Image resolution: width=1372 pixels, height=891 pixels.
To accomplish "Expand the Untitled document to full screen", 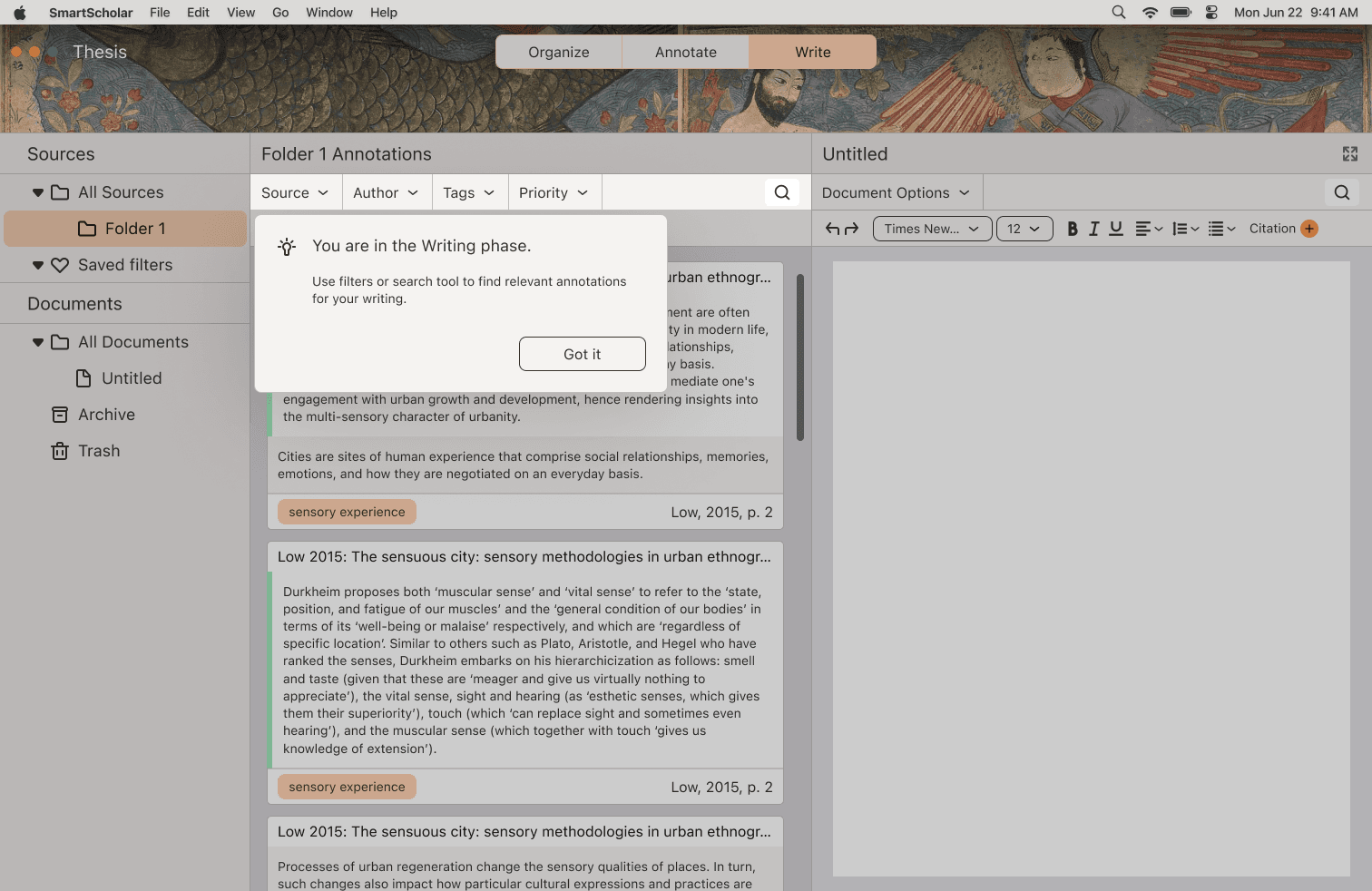I will point(1350,154).
